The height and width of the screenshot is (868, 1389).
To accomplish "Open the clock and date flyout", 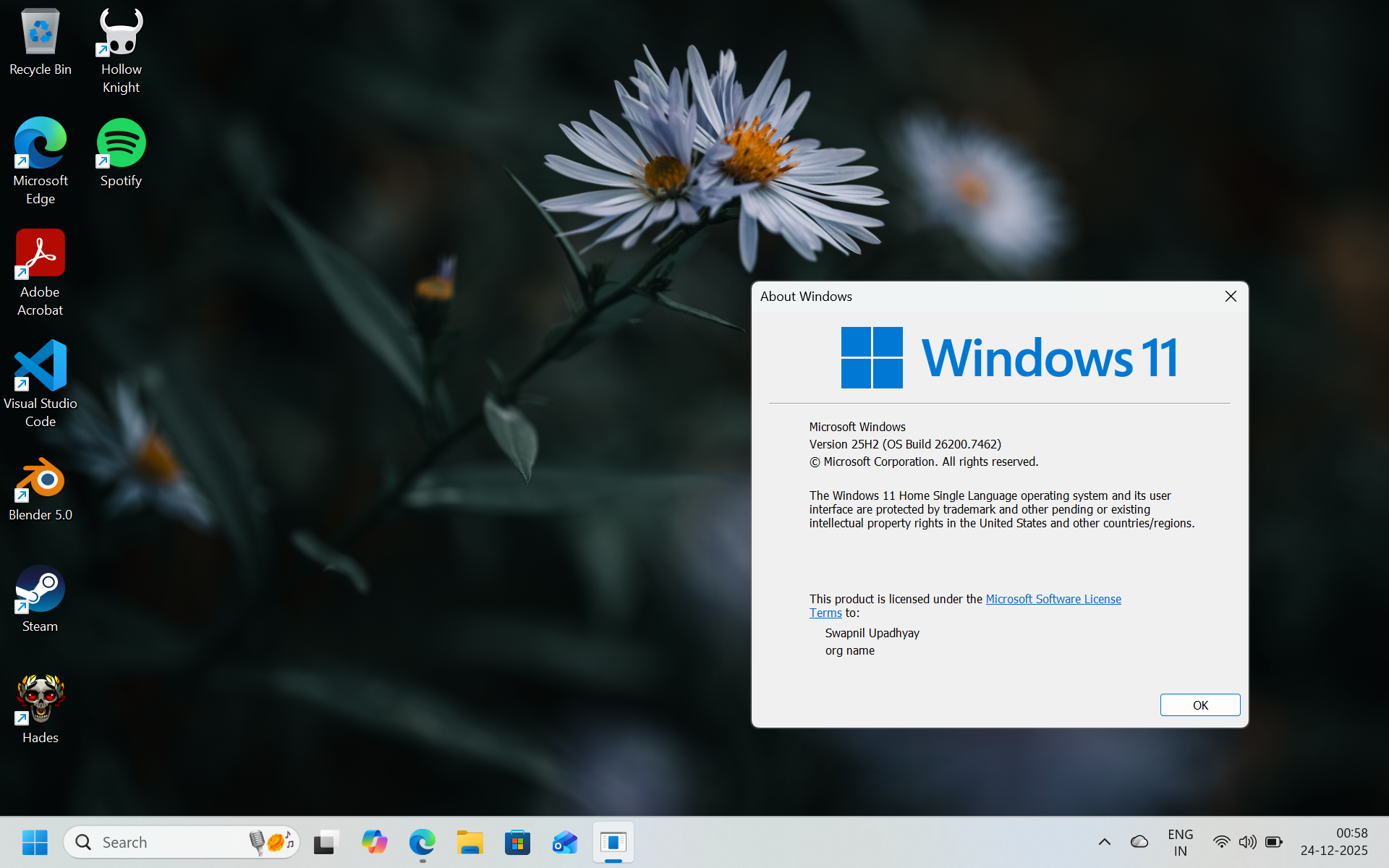I will click(x=1334, y=842).
